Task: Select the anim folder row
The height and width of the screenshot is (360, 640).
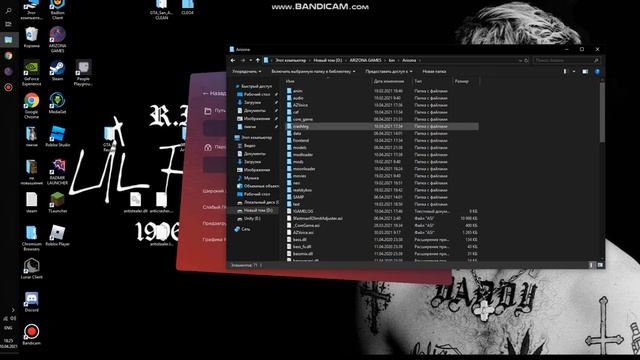Action: click(382, 91)
